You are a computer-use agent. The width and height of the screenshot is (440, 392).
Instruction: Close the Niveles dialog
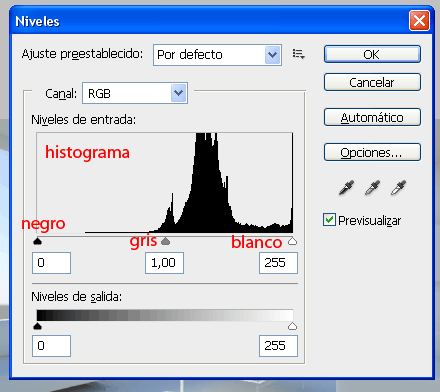pyautogui.click(x=419, y=21)
